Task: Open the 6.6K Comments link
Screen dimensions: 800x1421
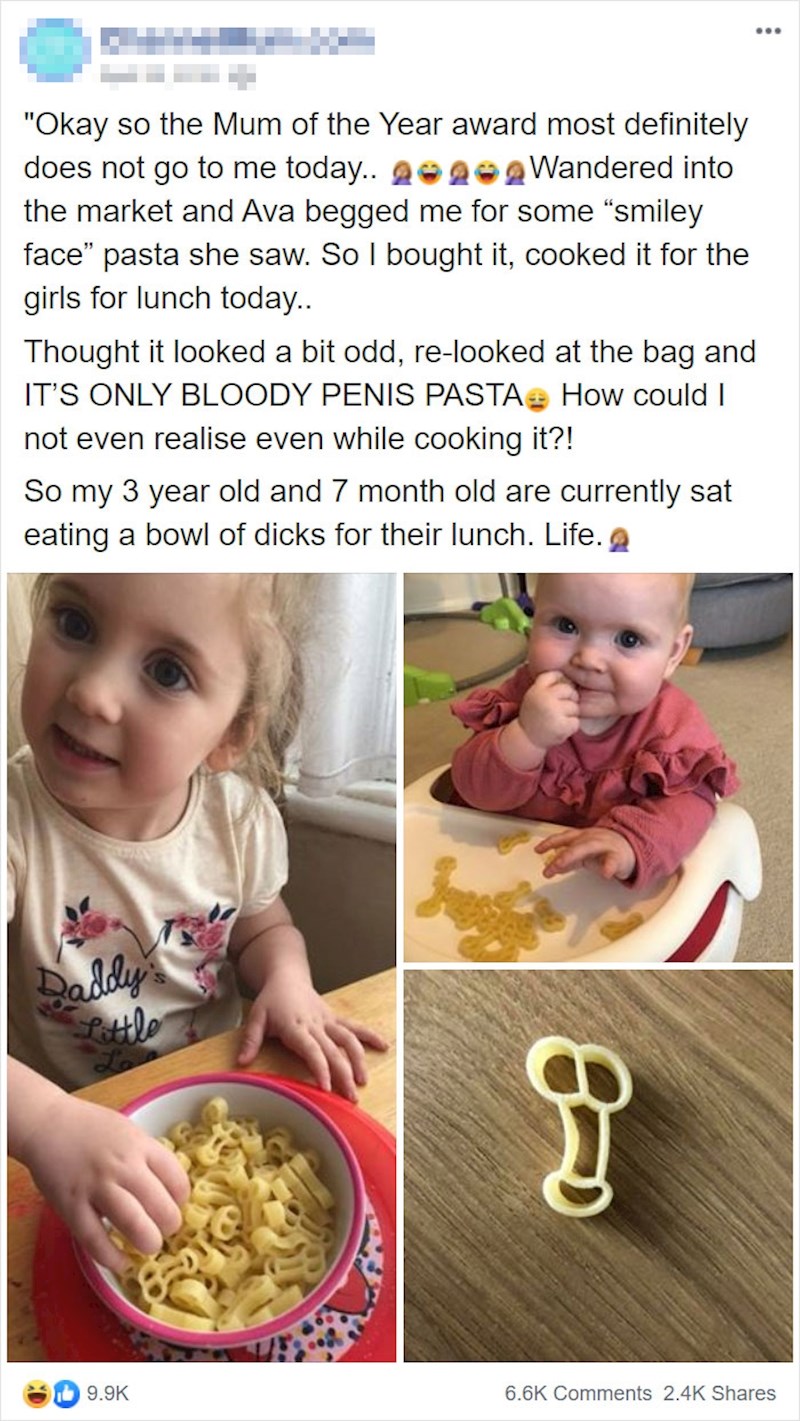Action: [578, 1392]
